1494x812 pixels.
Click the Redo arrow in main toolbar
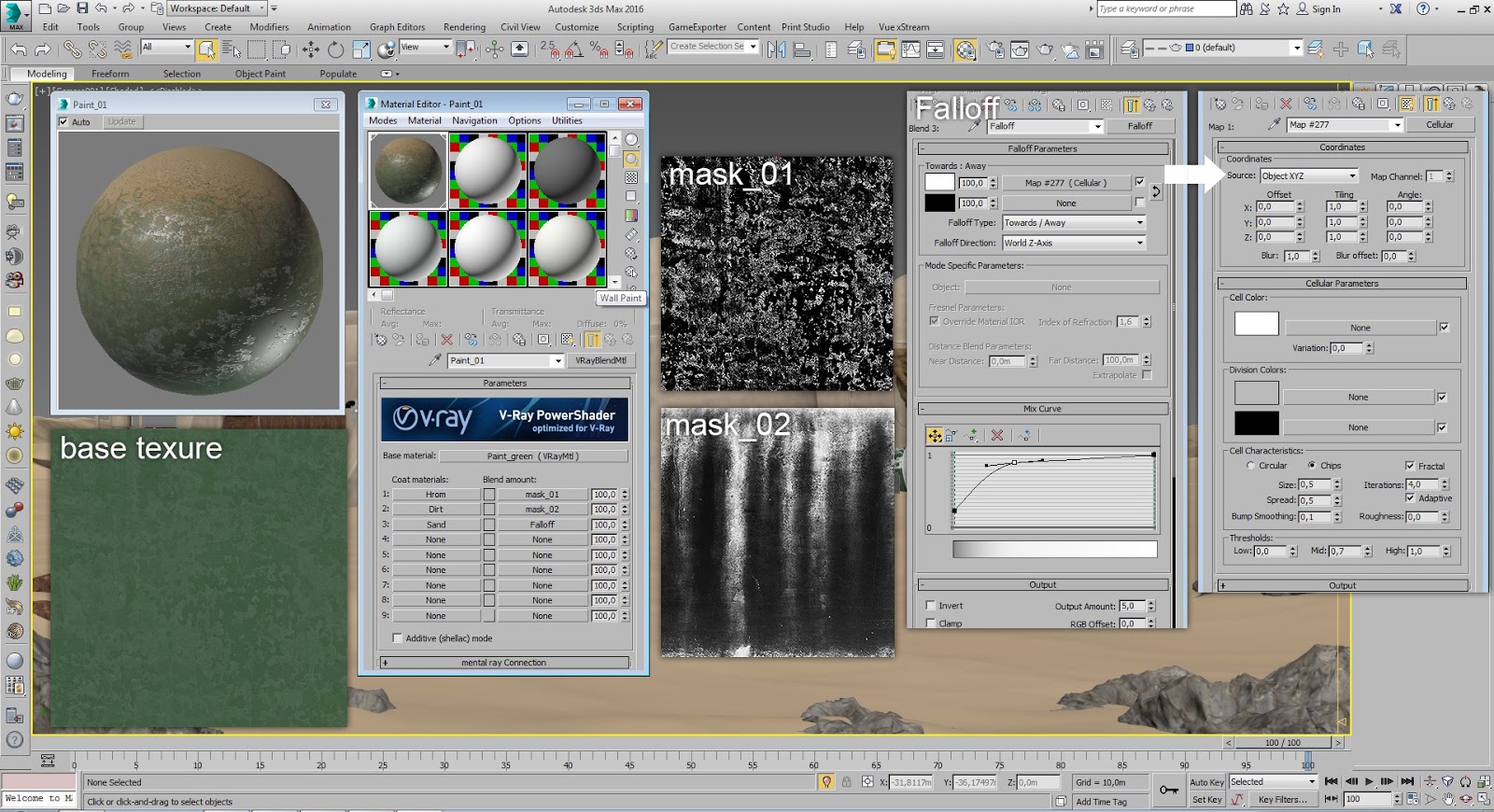pos(42,49)
